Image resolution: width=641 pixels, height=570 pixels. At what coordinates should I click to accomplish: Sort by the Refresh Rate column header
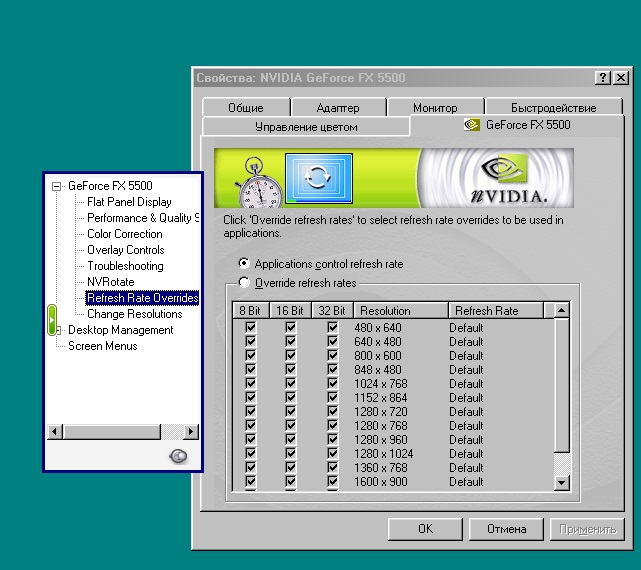pyautogui.click(x=496, y=310)
